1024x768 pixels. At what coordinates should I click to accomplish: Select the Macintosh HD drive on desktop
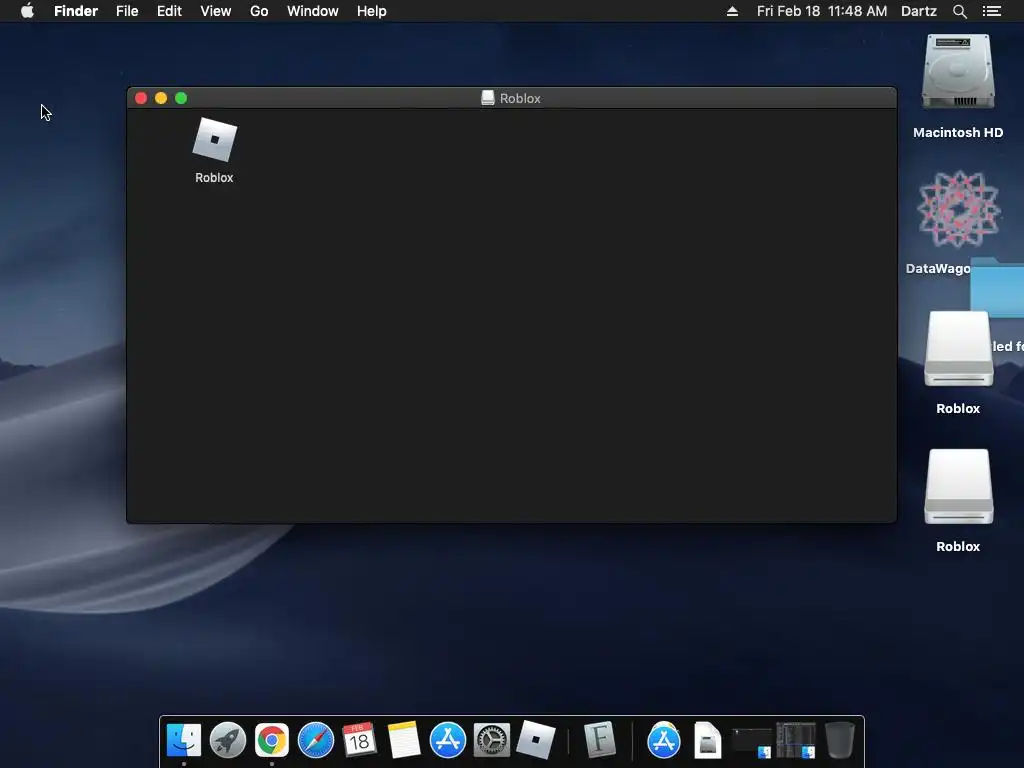[958, 72]
